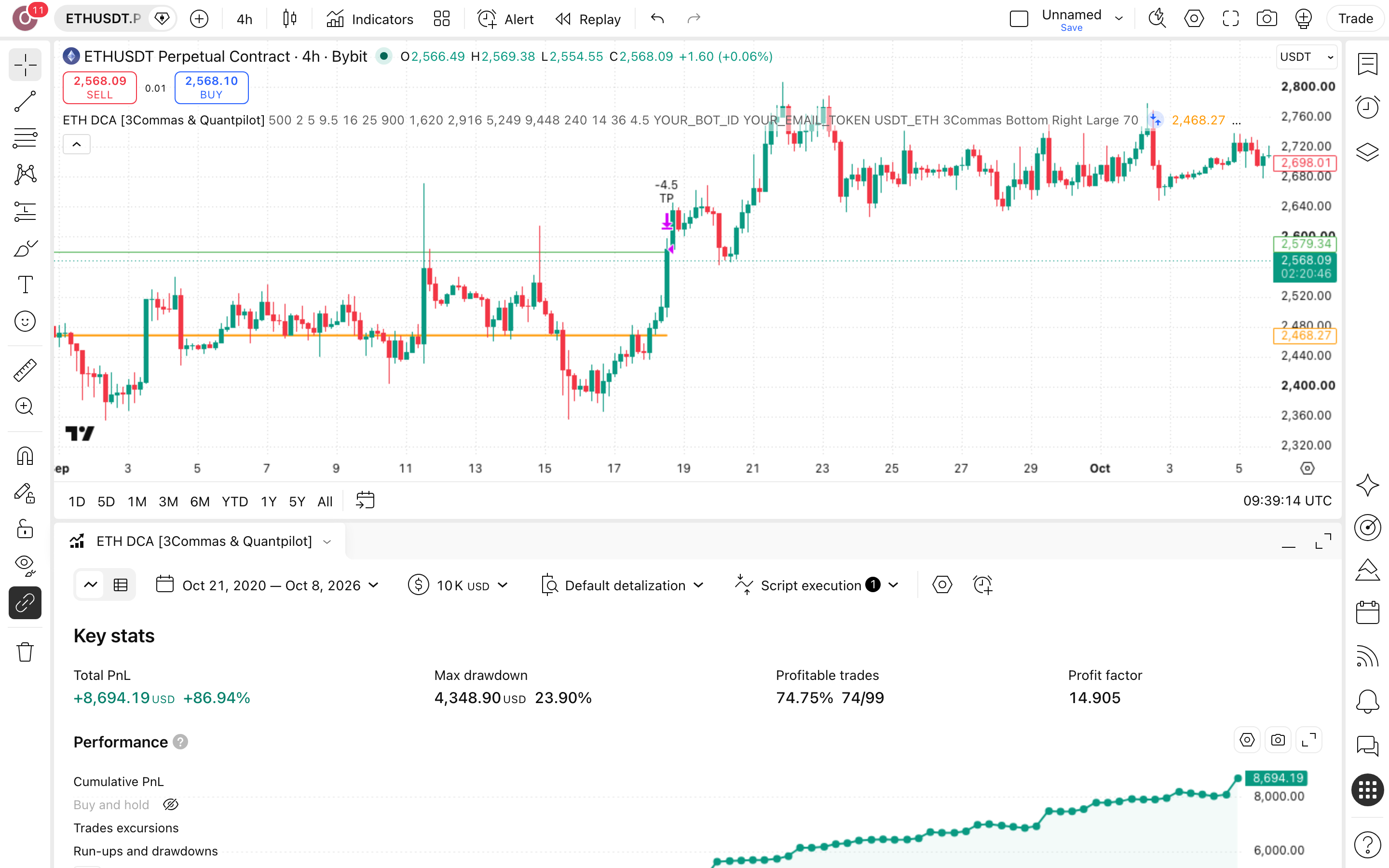Select the ruler measure tool

click(x=25, y=370)
